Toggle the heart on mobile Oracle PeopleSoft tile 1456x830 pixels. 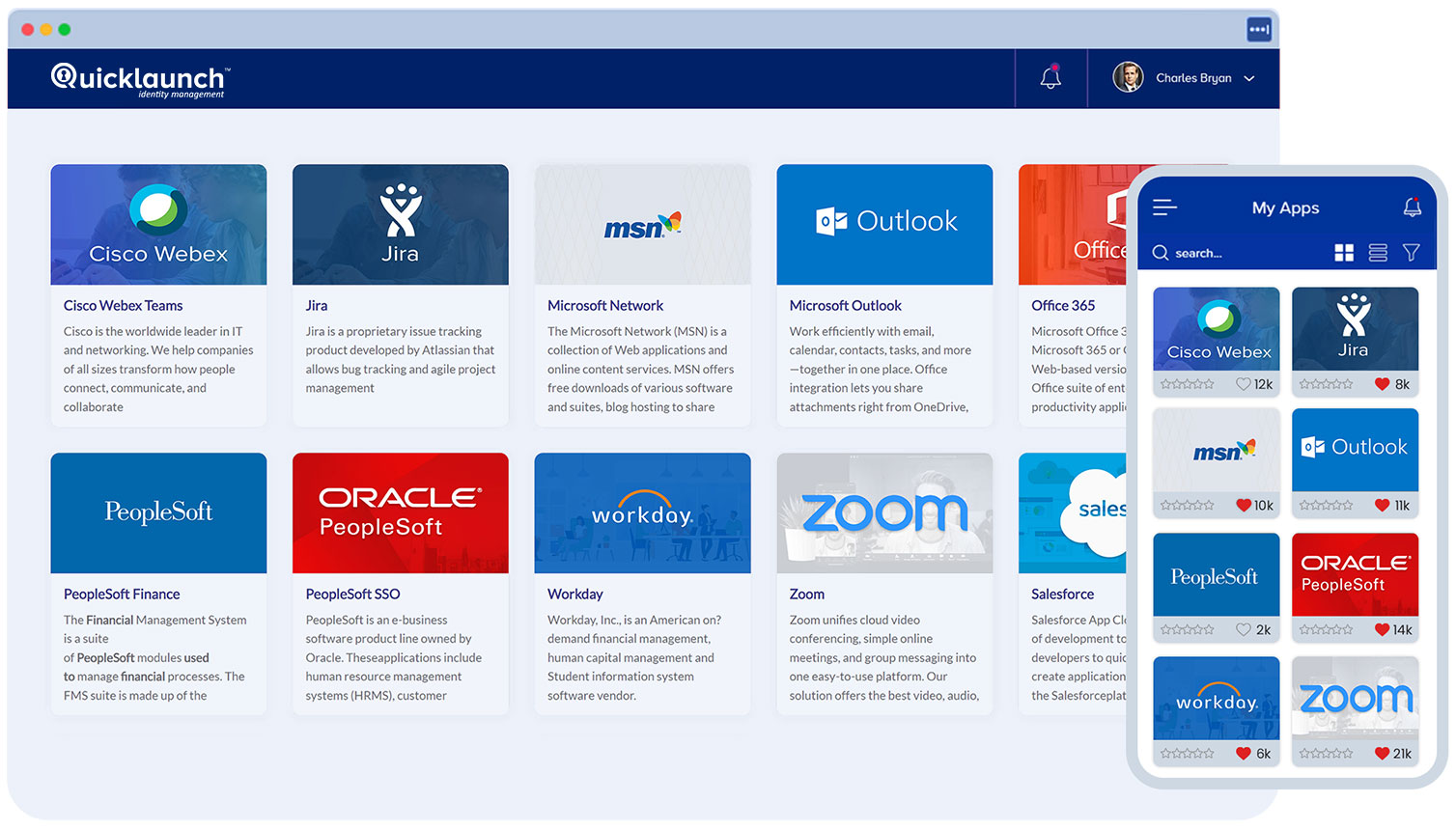[x=1383, y=629]
